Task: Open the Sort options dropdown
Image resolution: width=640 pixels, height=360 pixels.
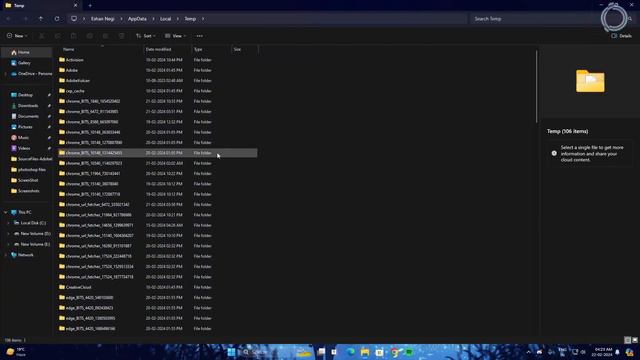Action: coord(146,36)
